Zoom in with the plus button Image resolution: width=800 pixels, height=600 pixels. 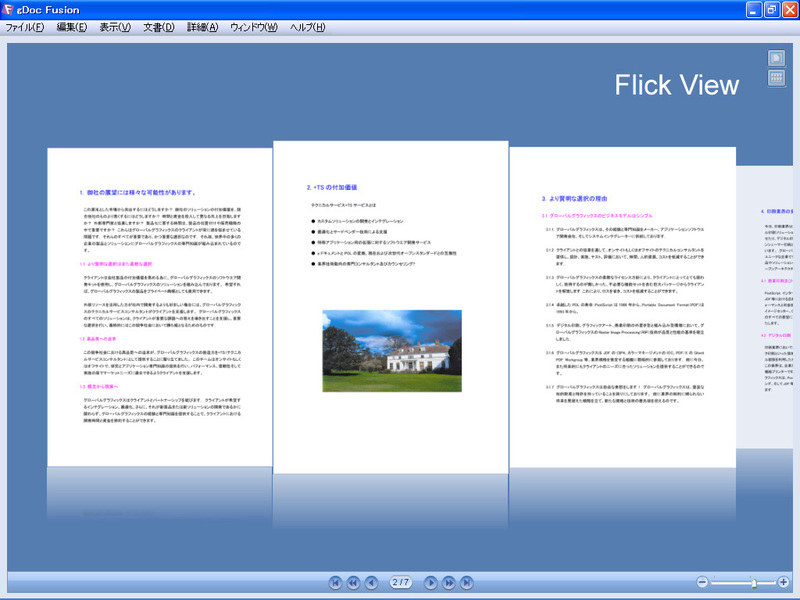pos(784,582)
